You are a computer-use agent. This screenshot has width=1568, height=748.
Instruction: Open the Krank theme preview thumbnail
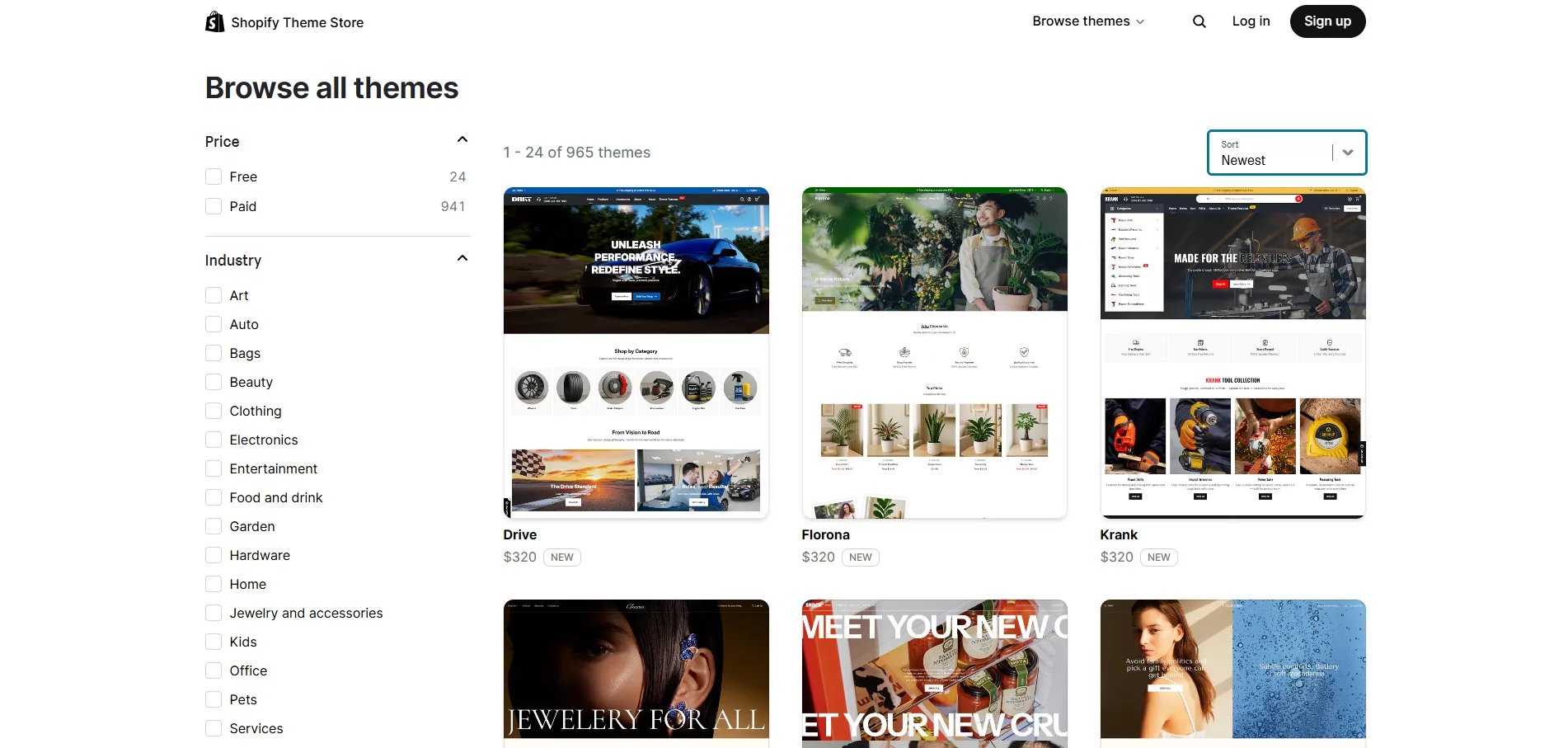1232,353
